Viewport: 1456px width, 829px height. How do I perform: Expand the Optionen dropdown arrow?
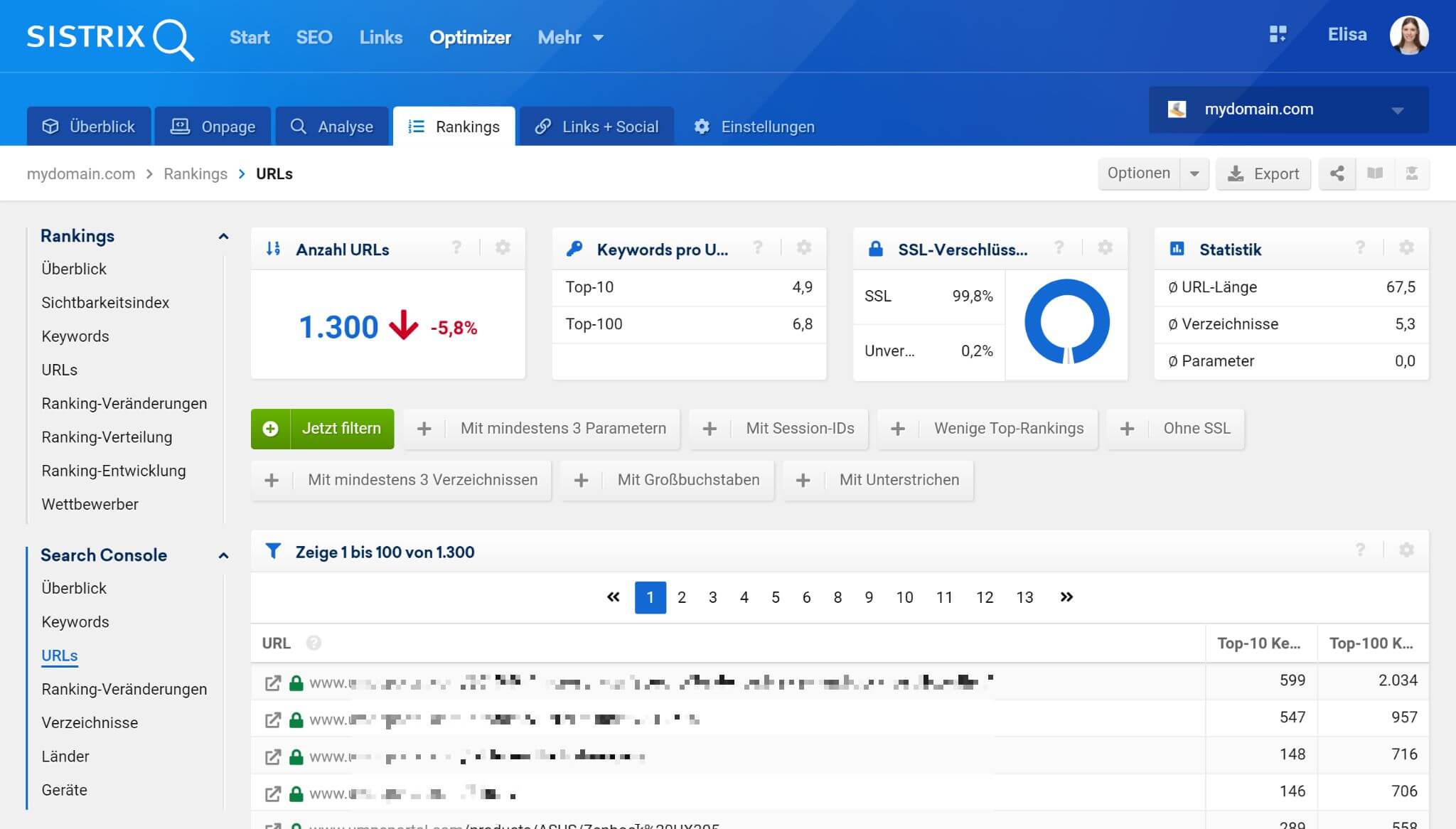click(1194, 173)
